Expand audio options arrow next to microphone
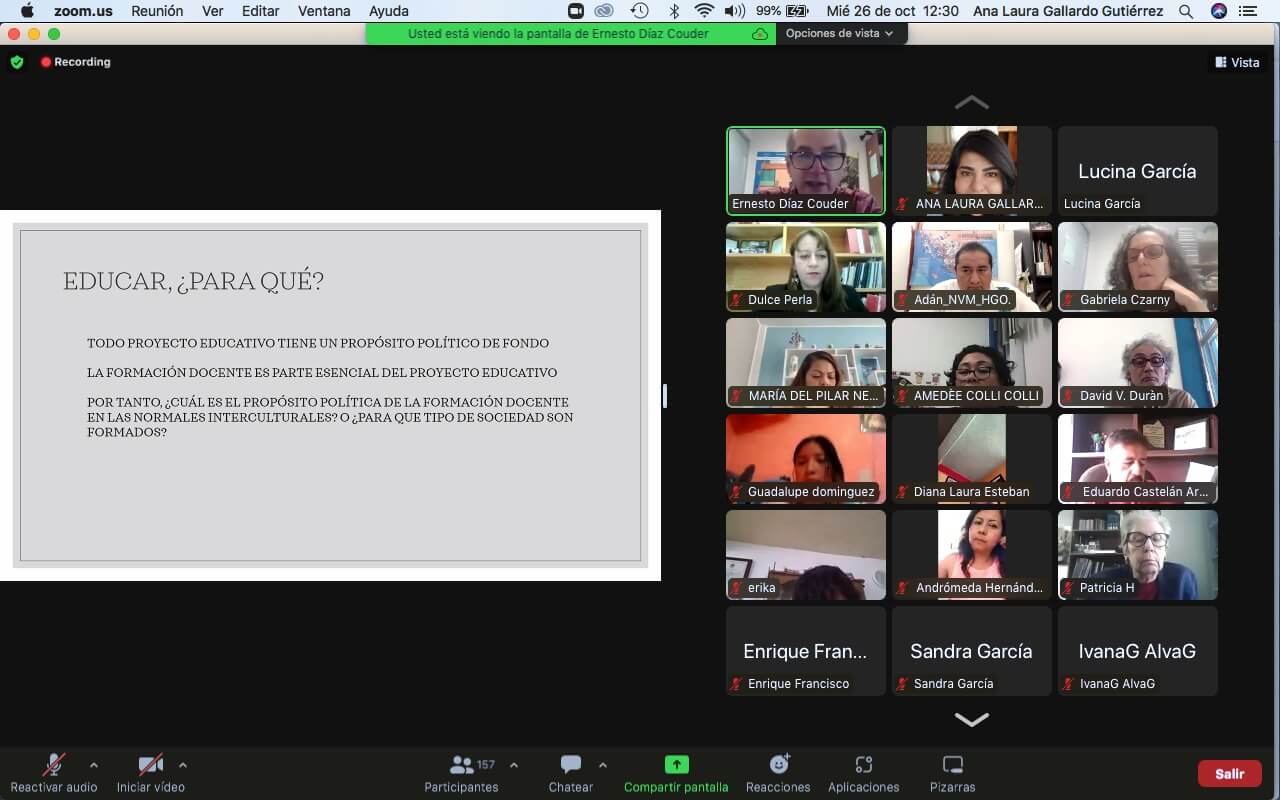This screenshot has width=1280, height=800. (x=94, y=765)
